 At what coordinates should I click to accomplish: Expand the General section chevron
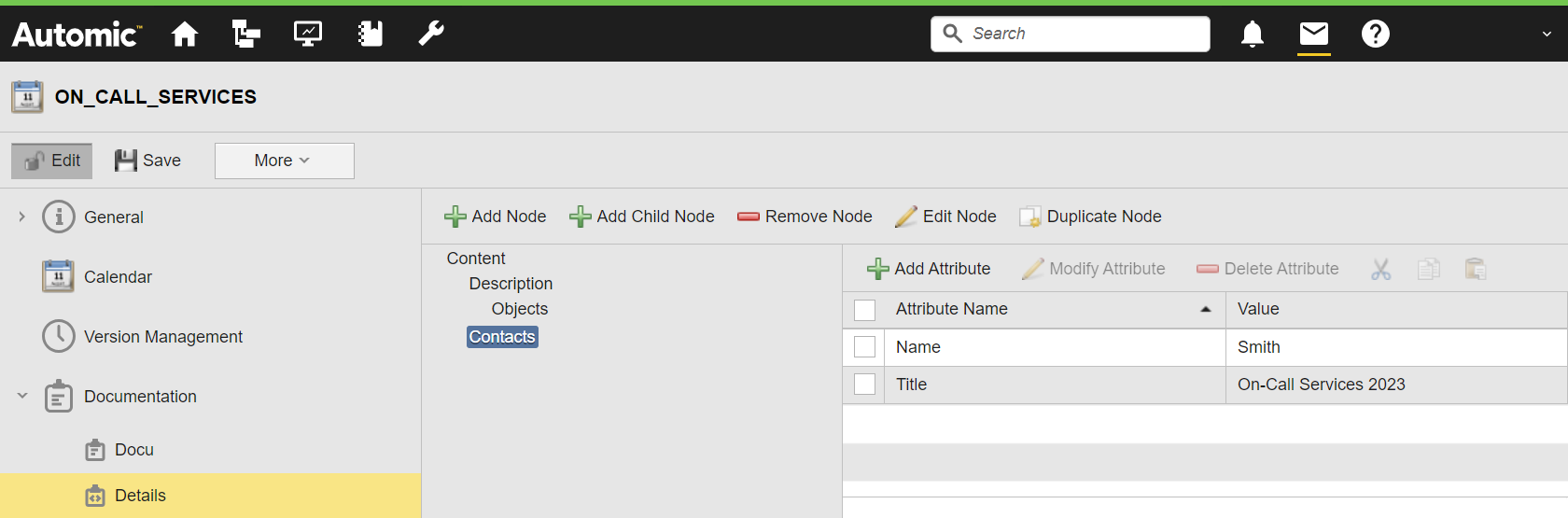tap(22, 217)
